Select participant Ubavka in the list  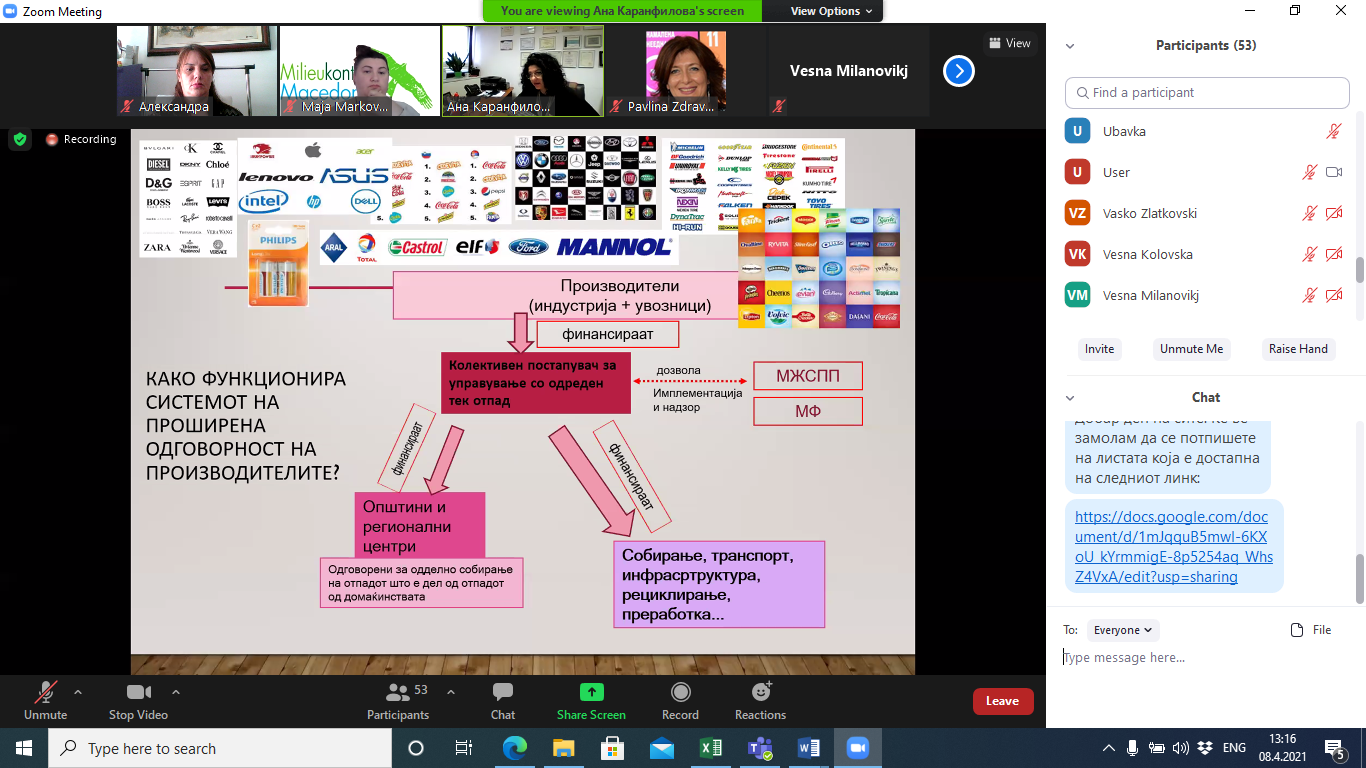pyautogui.click(x=1205, y=131)
